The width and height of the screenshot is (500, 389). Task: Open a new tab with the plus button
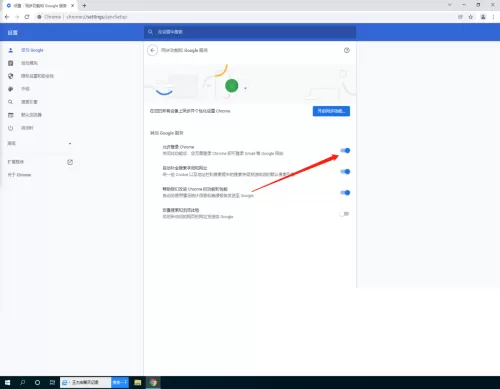[84, 5]
